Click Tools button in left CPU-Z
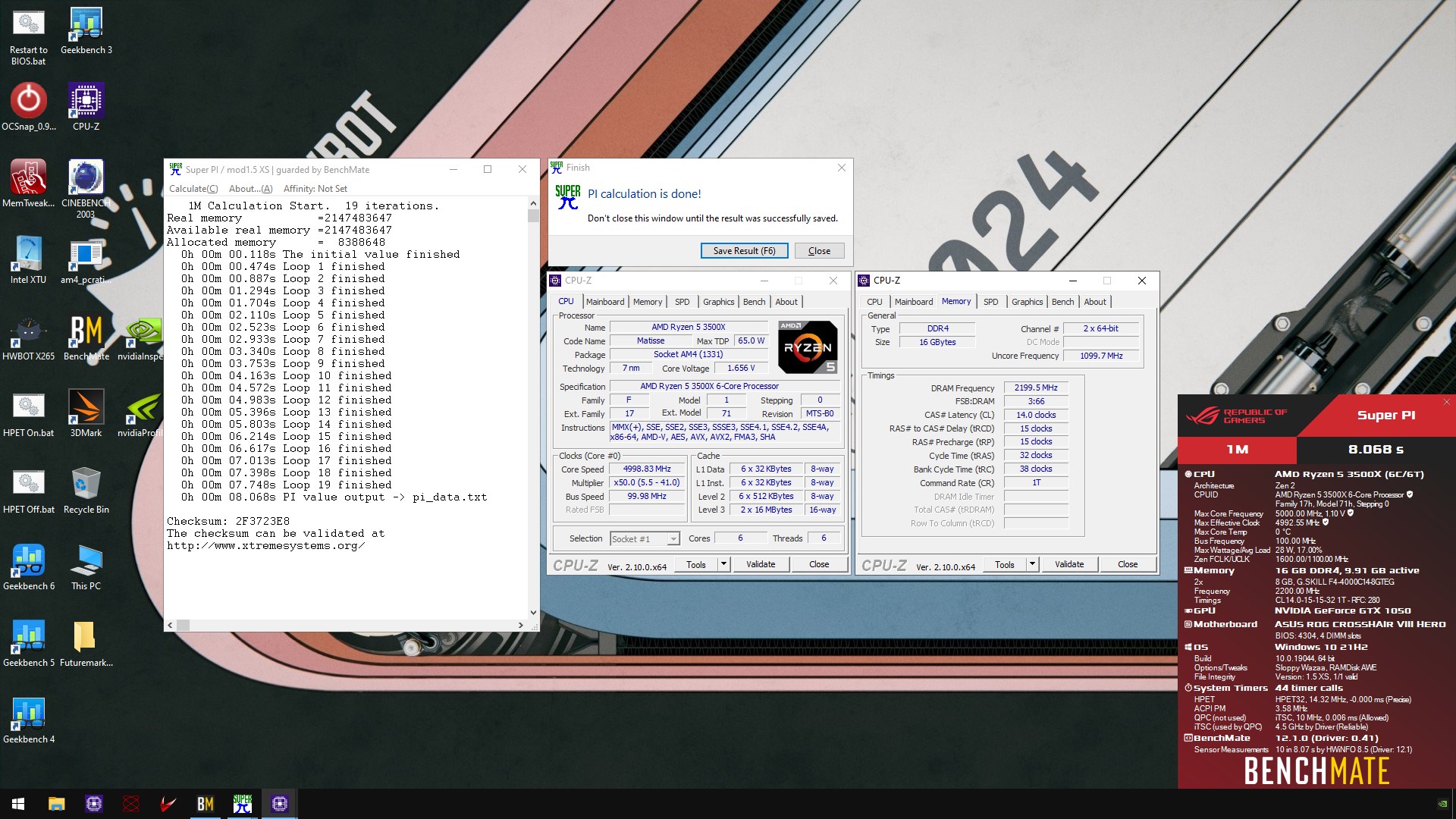The width and height of the screenshot is (1456, 819). click(696, 564)
